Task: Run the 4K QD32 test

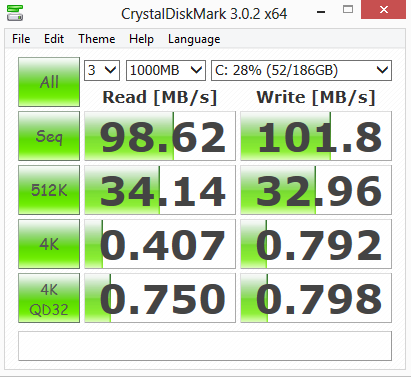Action: tap(49, 298)
